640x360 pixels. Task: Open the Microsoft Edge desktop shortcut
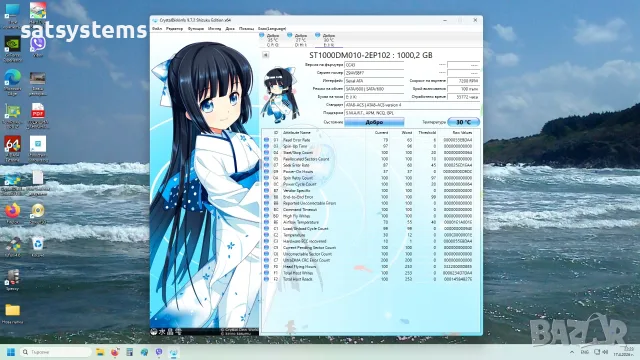tap(12, 82)
